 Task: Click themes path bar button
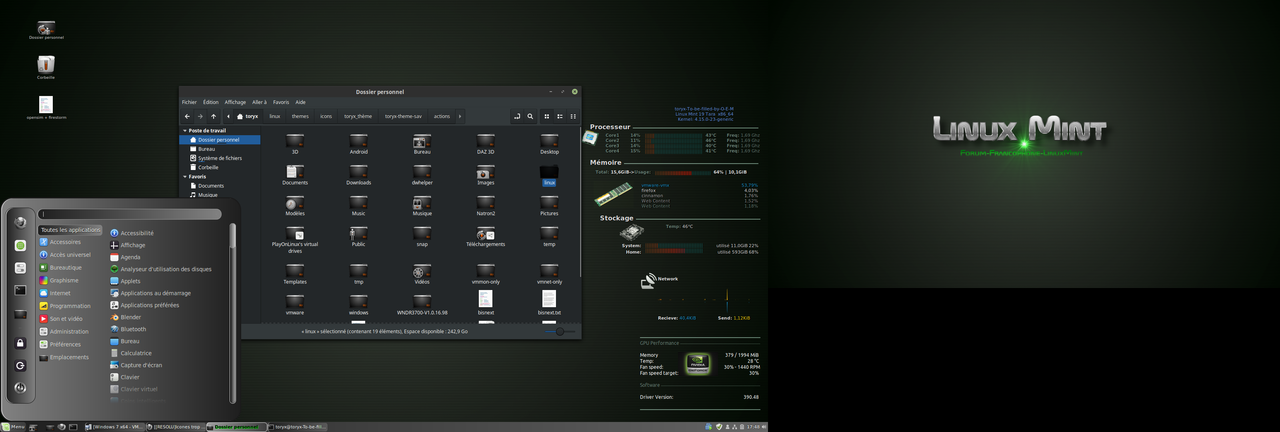(300, 116)
